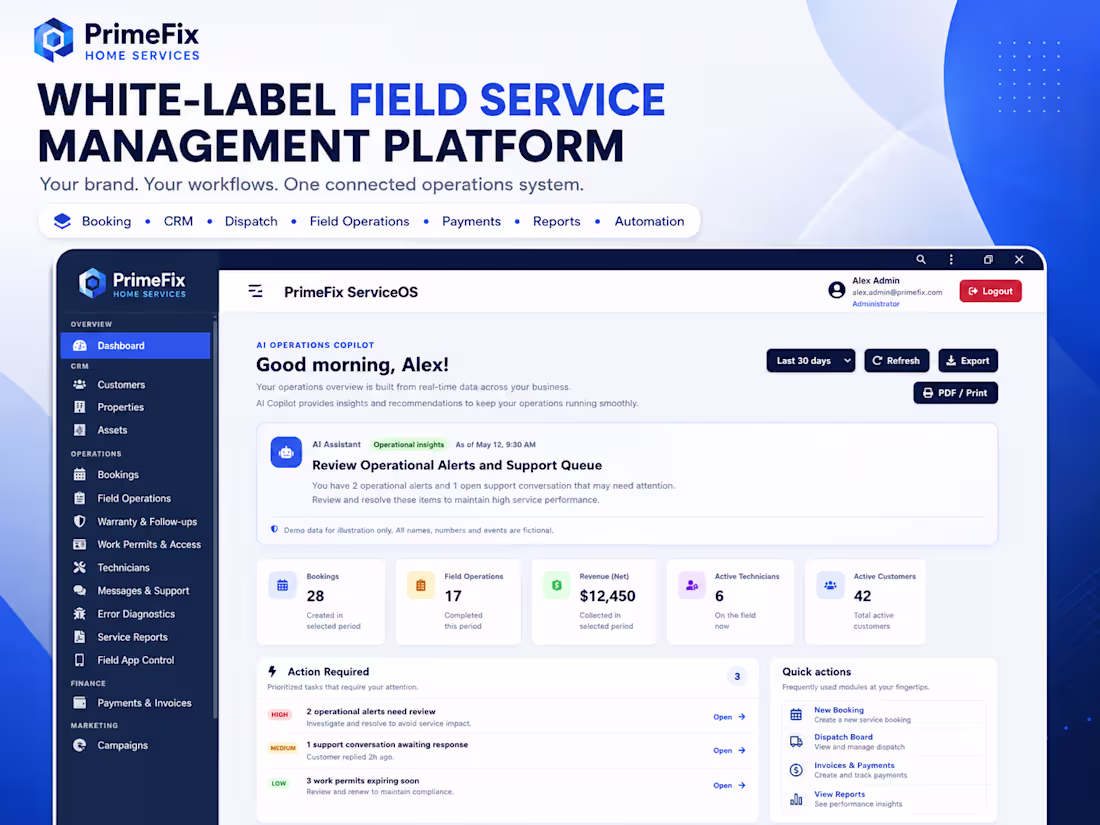Click the stacked layers icon before Booking

62,221
